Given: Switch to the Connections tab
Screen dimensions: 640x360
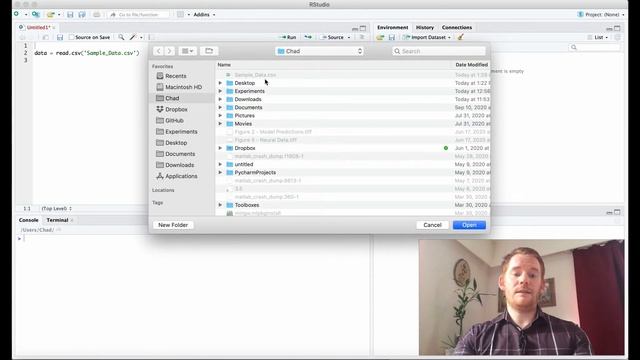Looking at the screenshot, I should 457,27.
